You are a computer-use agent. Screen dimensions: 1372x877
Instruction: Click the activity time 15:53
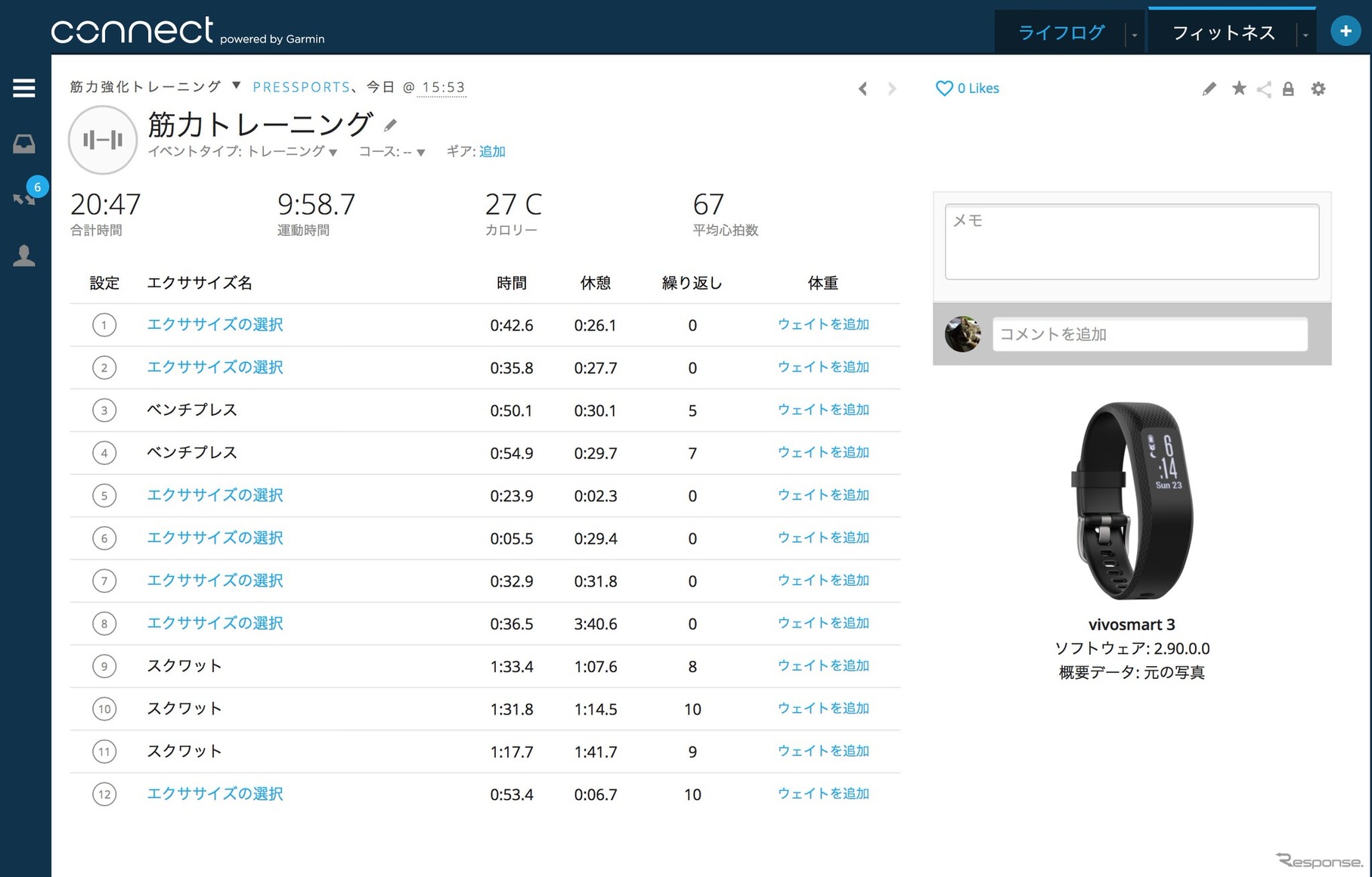(444, 87)
